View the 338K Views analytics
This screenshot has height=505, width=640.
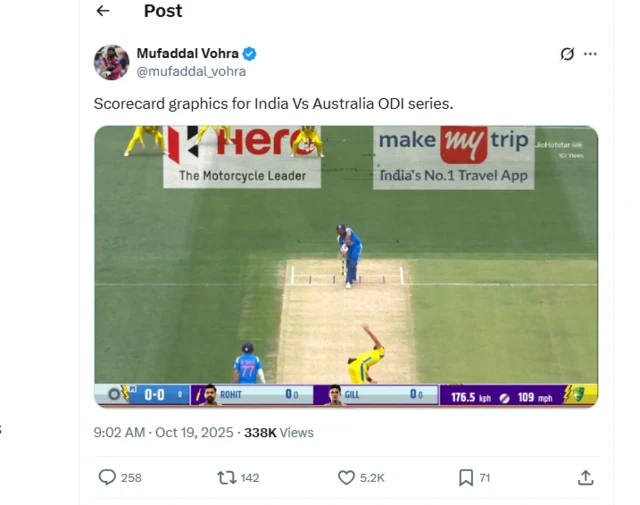279,433
